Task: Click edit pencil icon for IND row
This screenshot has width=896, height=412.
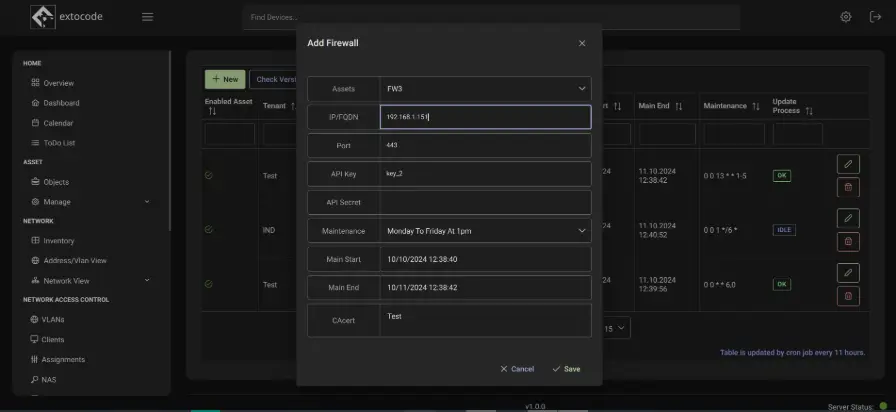Action: (847, 217)
